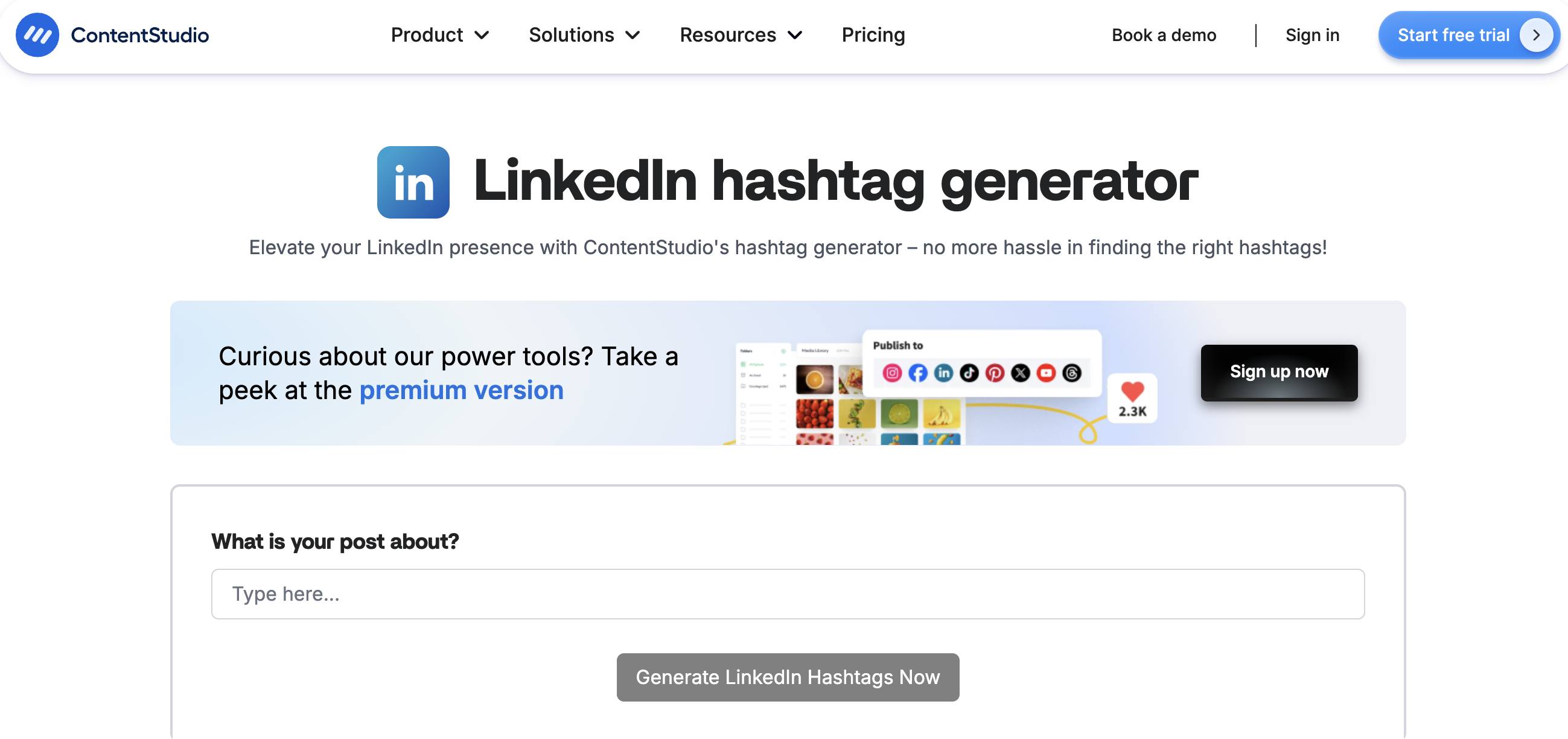Click the TikTok icon in Publish to

click(x=969, y=373)
